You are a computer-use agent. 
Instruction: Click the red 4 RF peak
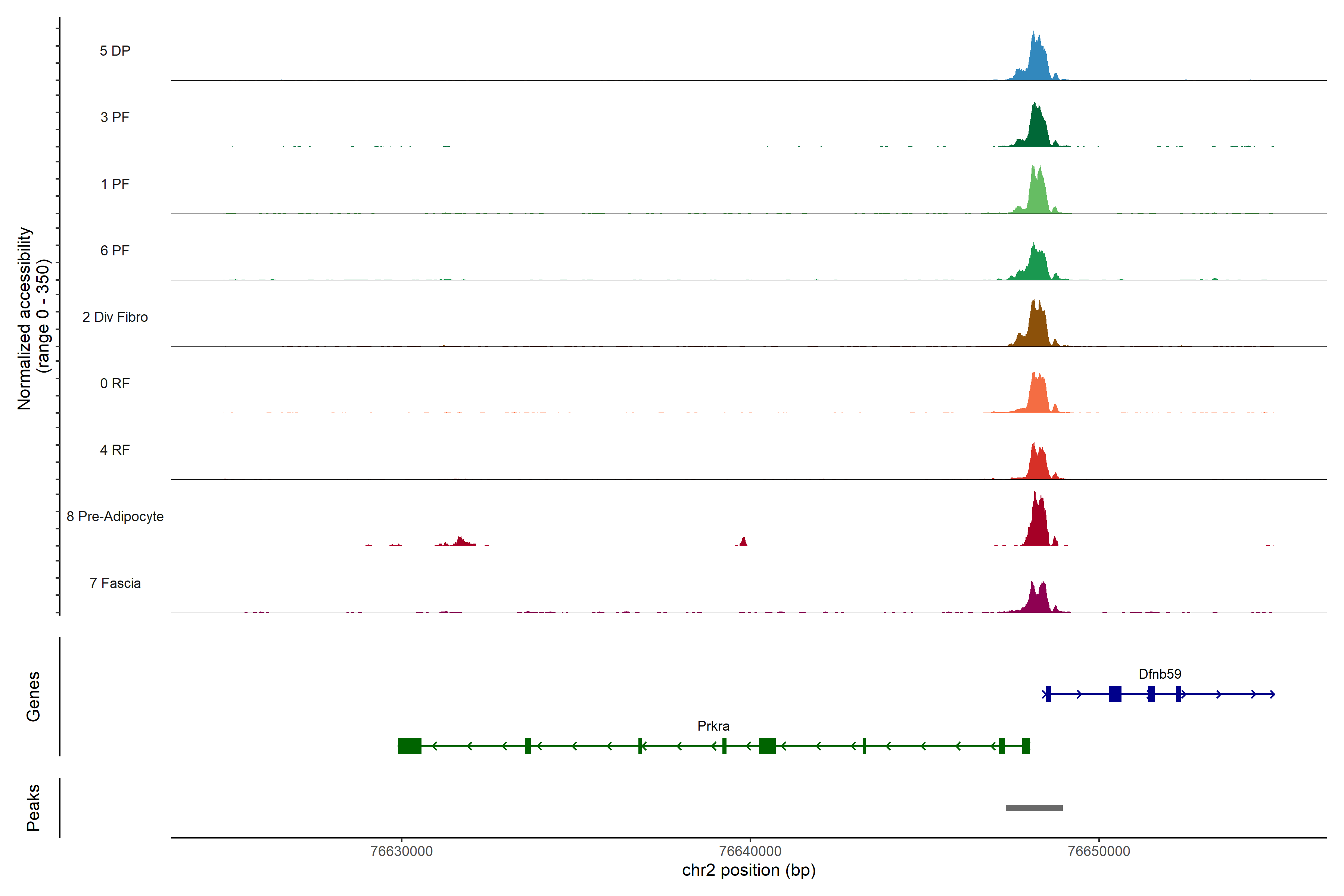tap(1037, 464)
